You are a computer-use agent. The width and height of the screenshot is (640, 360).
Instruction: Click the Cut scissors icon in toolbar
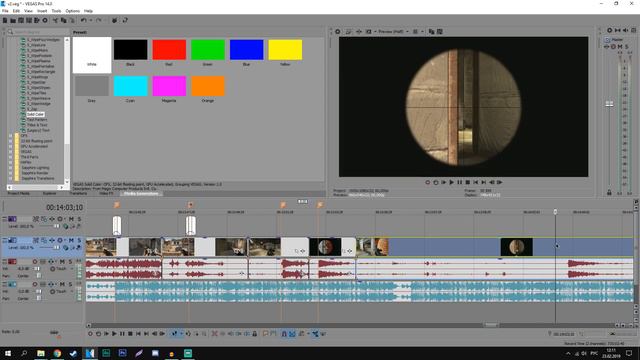(55, 20)
